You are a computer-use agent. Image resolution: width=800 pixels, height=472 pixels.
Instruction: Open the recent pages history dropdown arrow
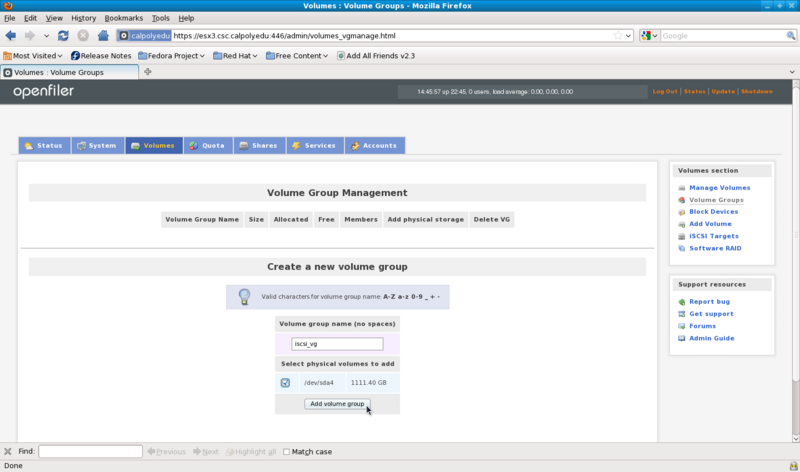[46, 36]
